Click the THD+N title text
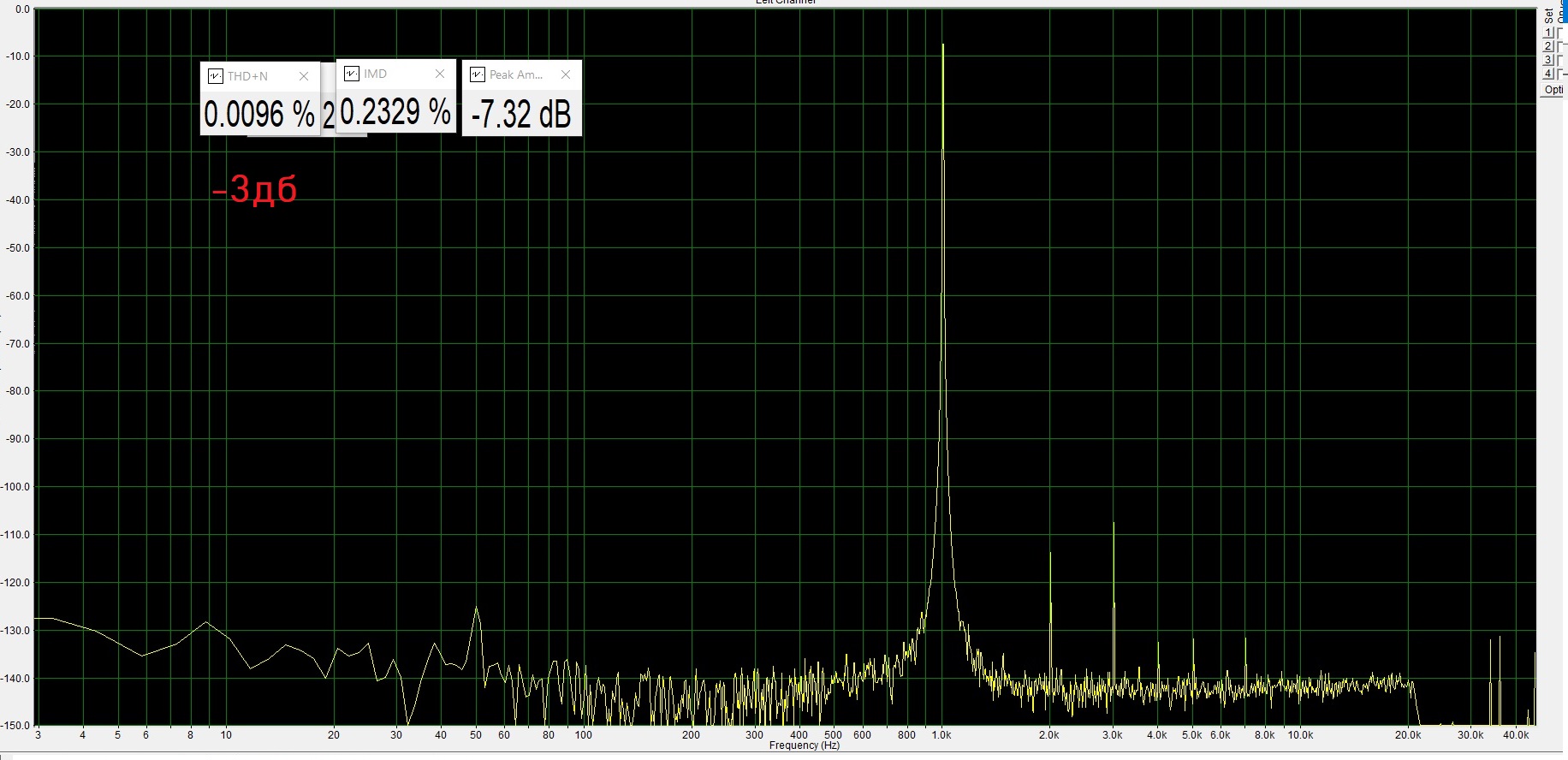1568x760 pixels. tap(247, 76)
